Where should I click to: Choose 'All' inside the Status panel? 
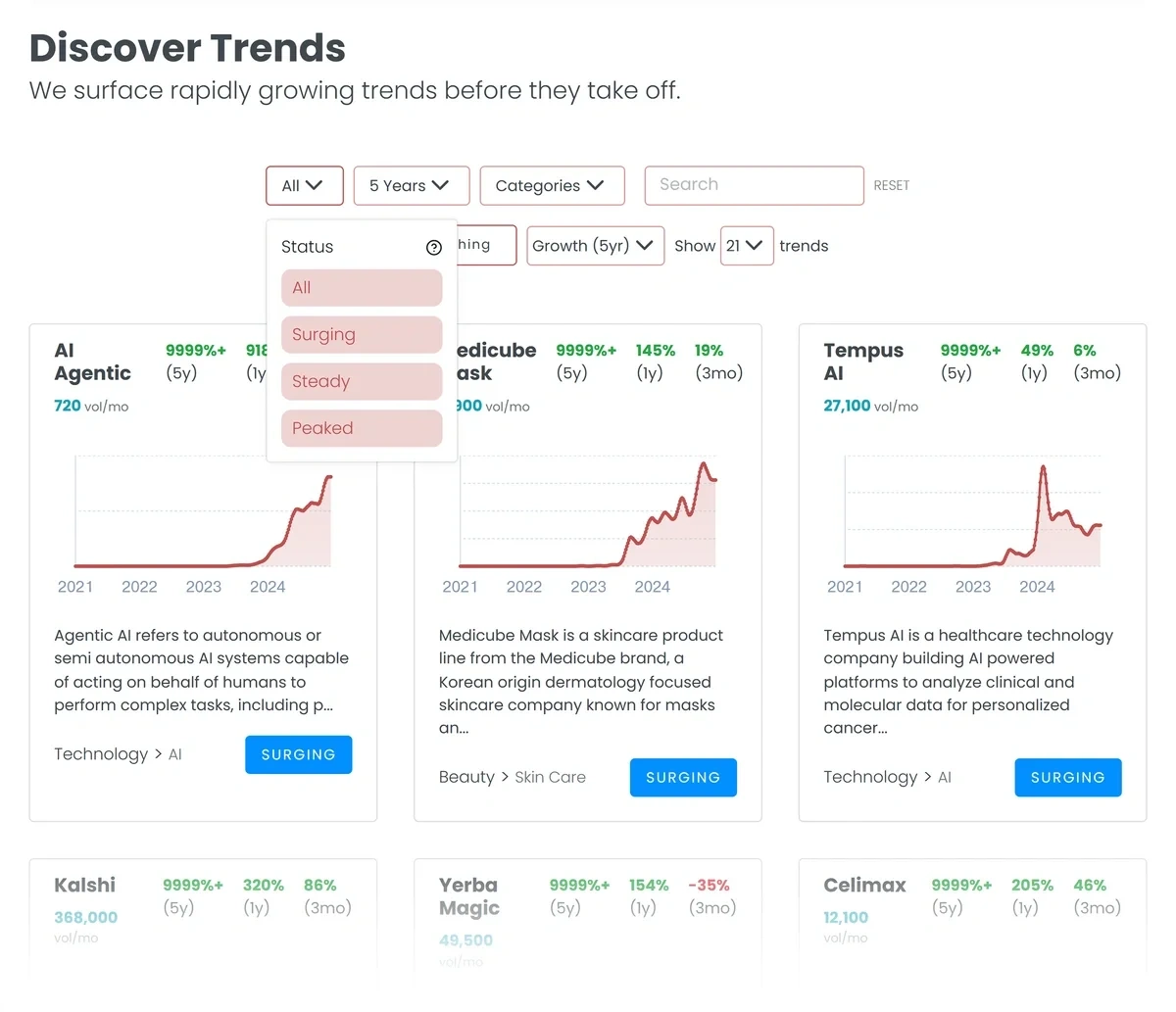click(x=361, y=287)
